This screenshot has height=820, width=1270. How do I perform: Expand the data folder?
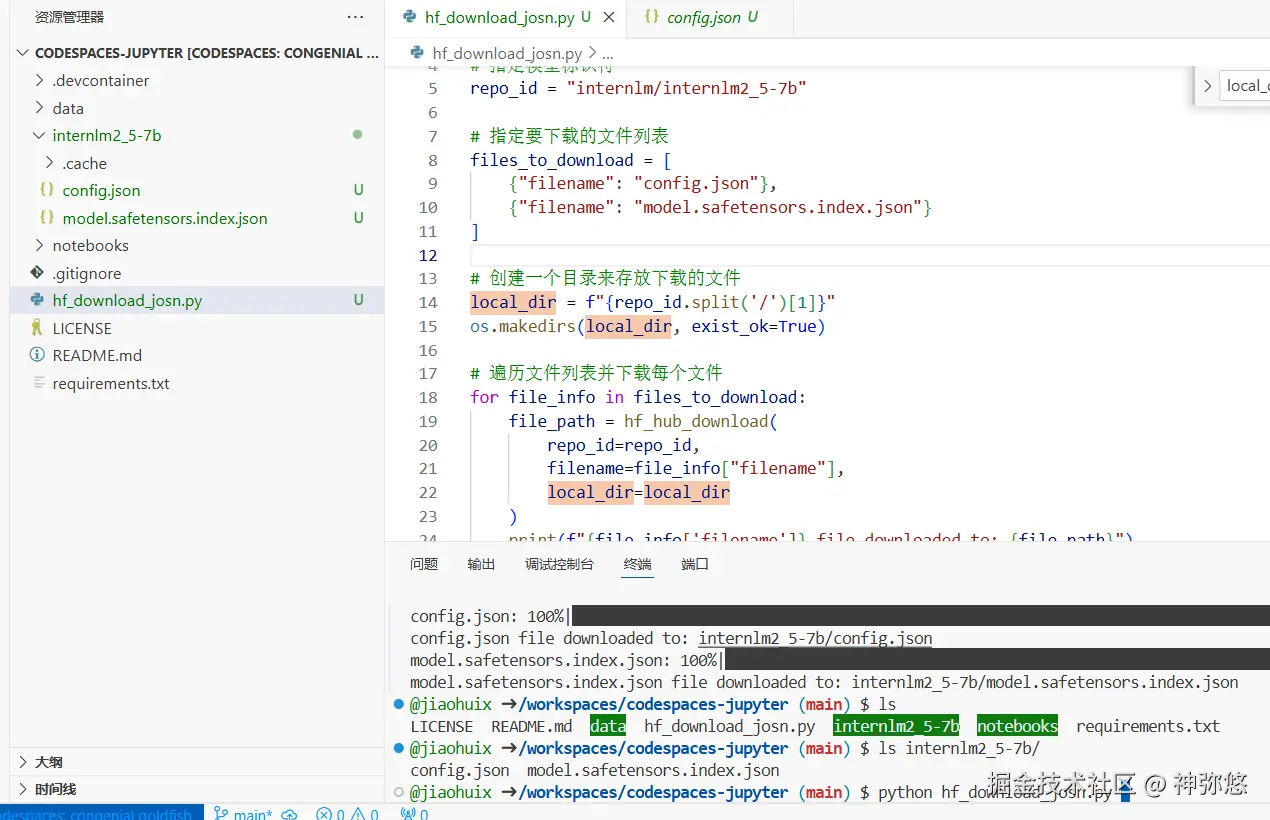[x=40, y=108]
